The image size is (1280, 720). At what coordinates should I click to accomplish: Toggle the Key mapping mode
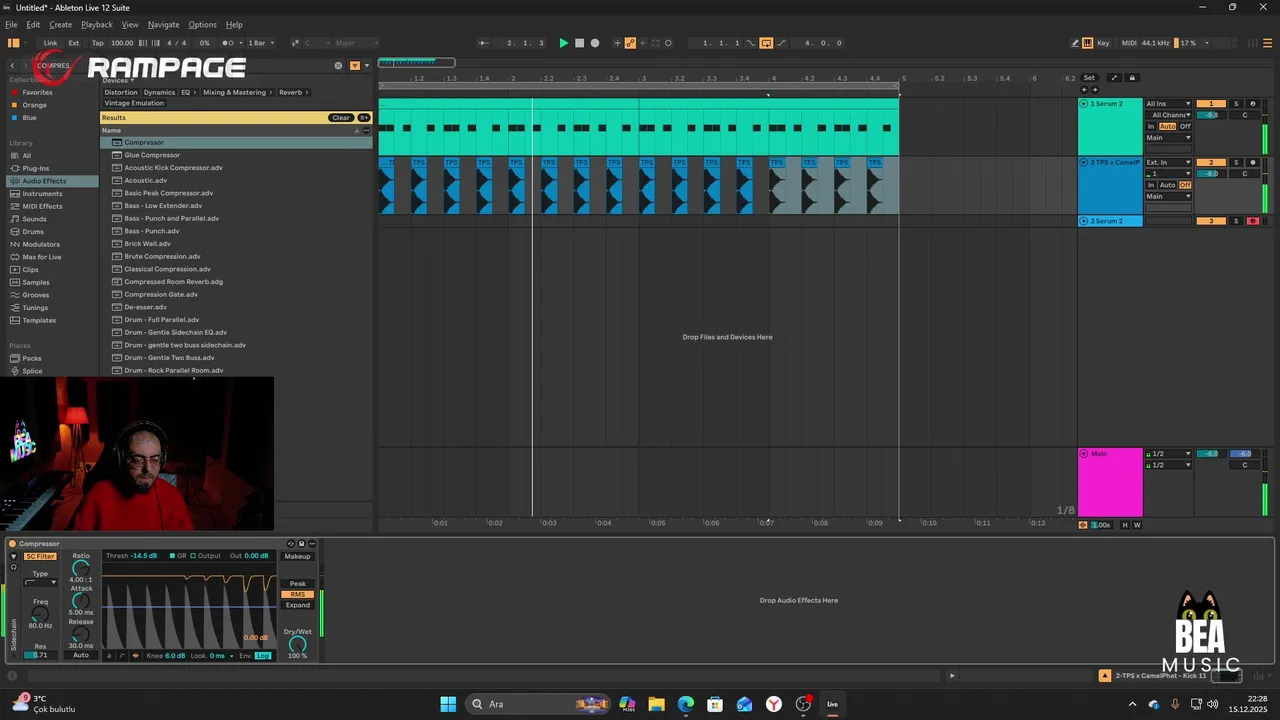pos(1103,43)
